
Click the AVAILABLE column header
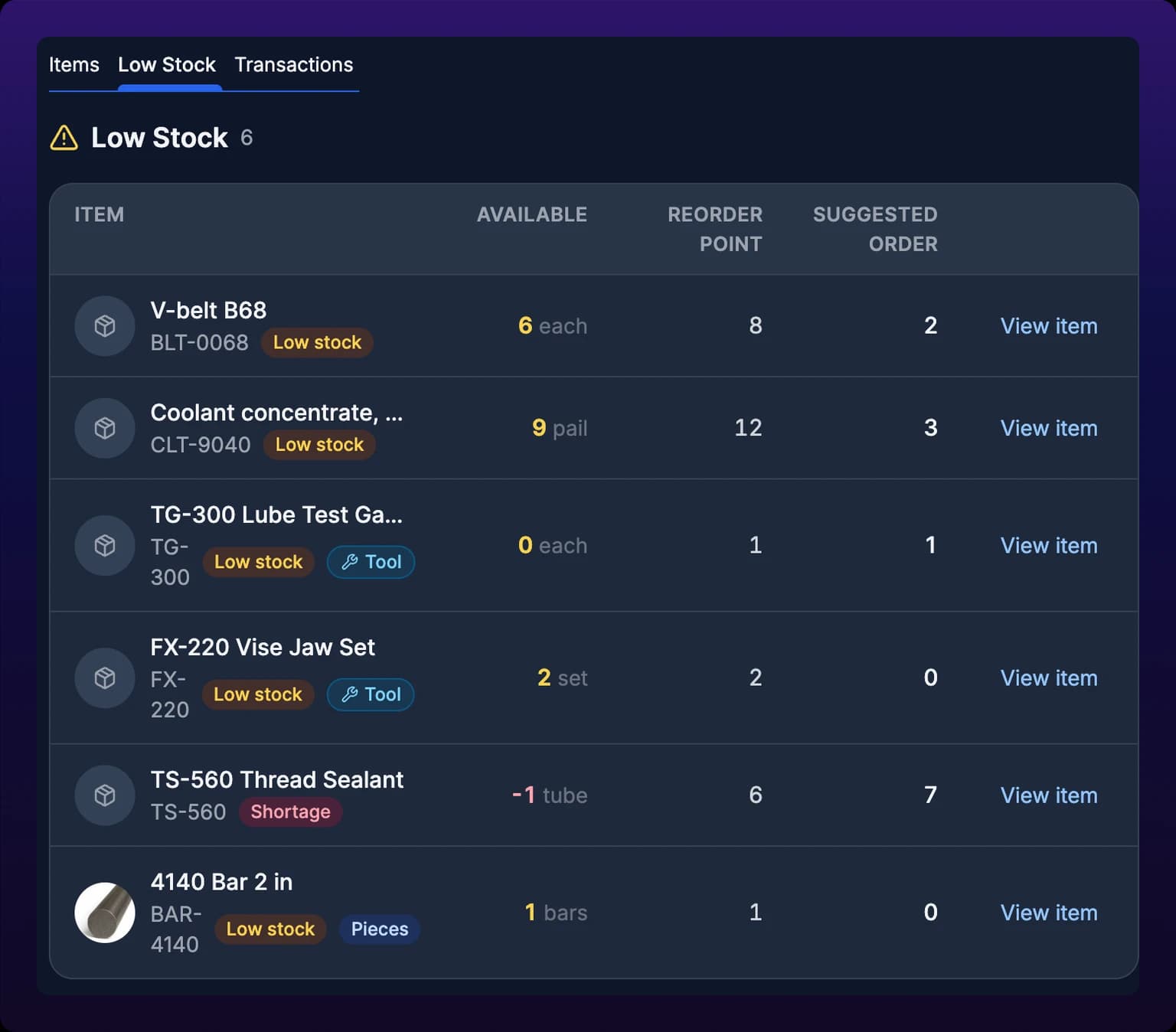click(532, 214)
